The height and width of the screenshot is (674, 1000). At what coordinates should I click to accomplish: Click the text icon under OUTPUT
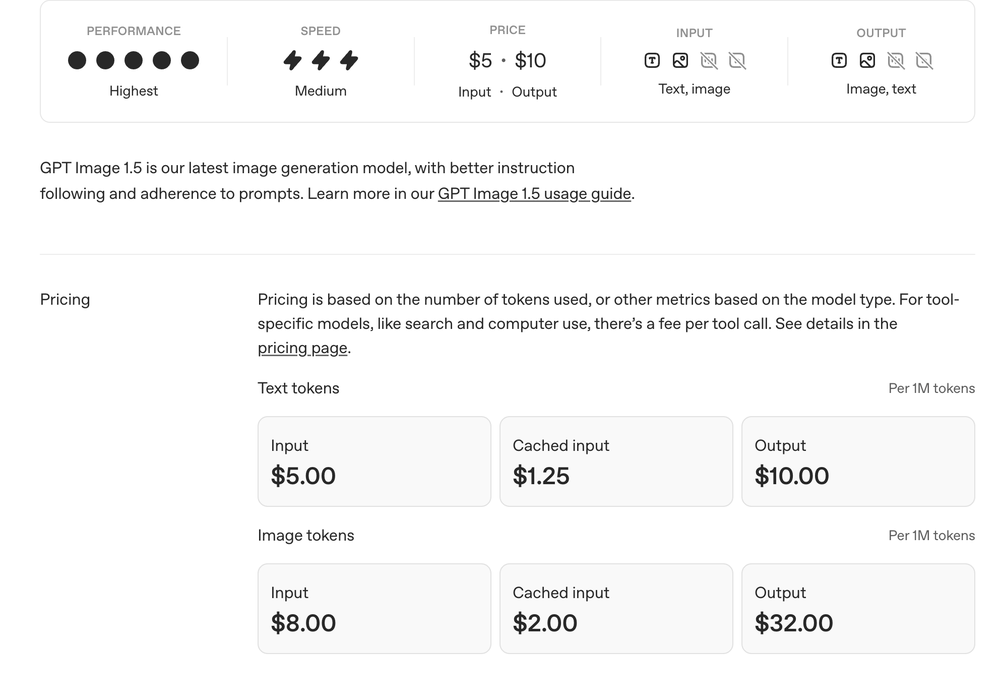(839, 60)
